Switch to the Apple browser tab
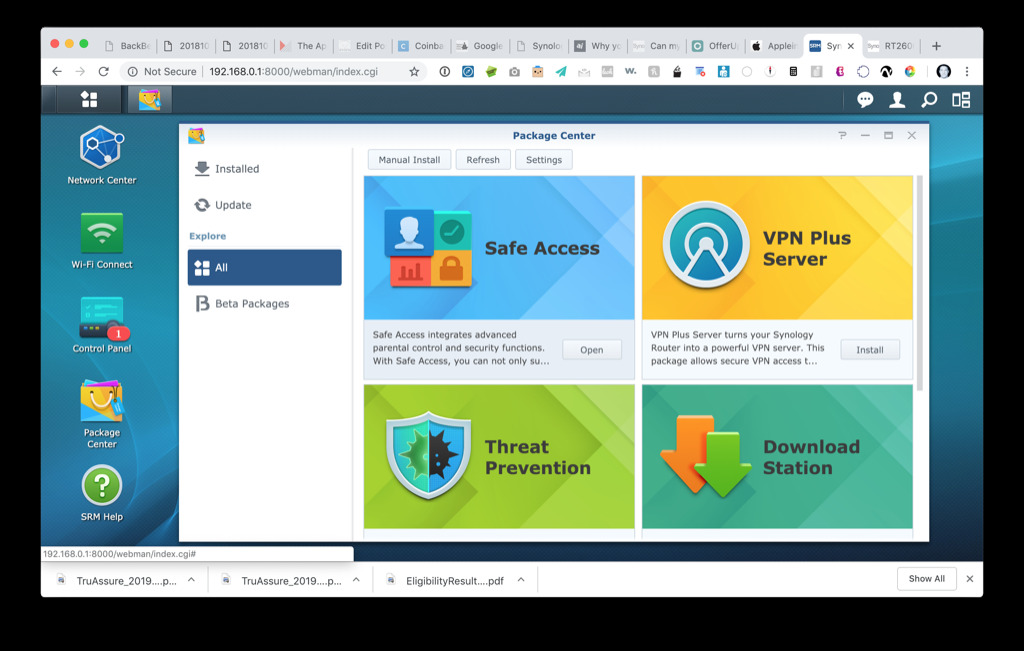This screenshot has width=1024, height=651. tap(774, 46)
